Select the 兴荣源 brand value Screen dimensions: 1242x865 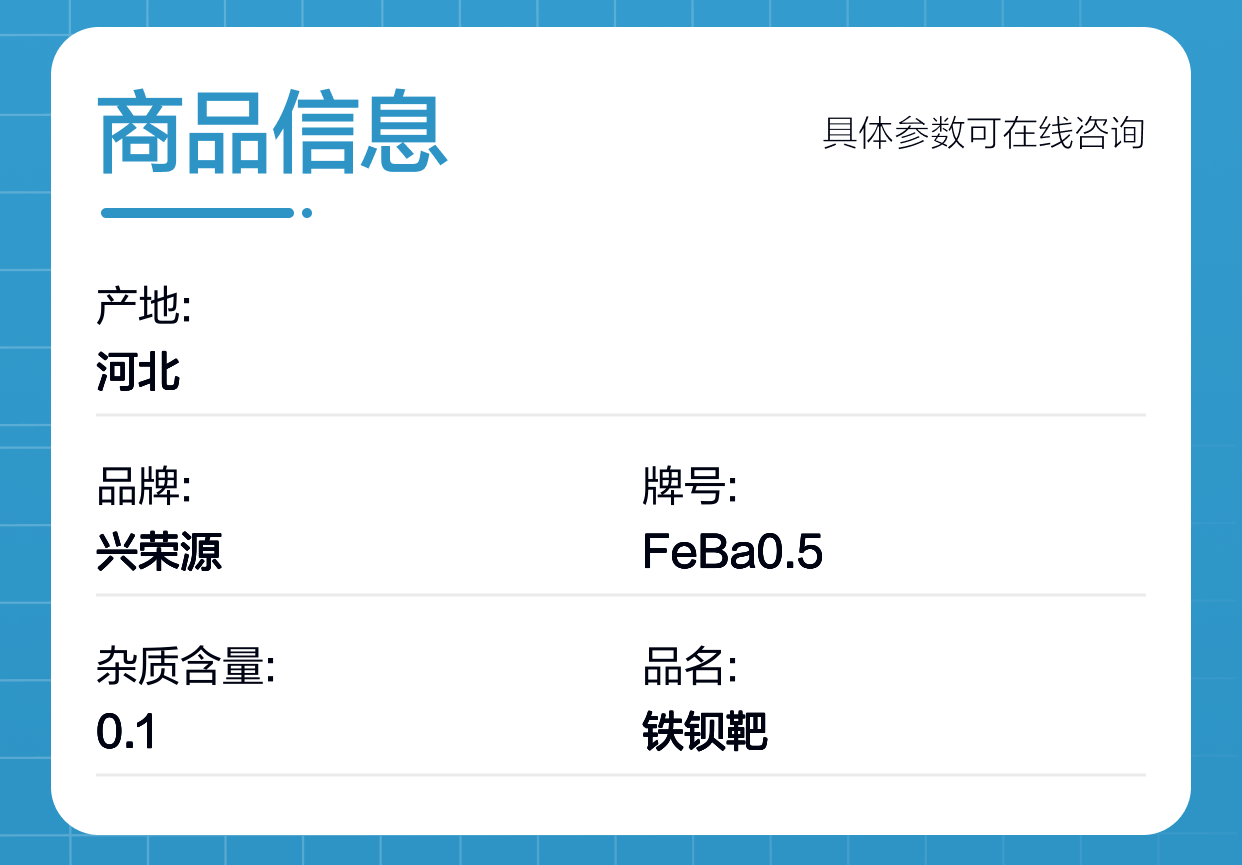click(x=159, y=551)
